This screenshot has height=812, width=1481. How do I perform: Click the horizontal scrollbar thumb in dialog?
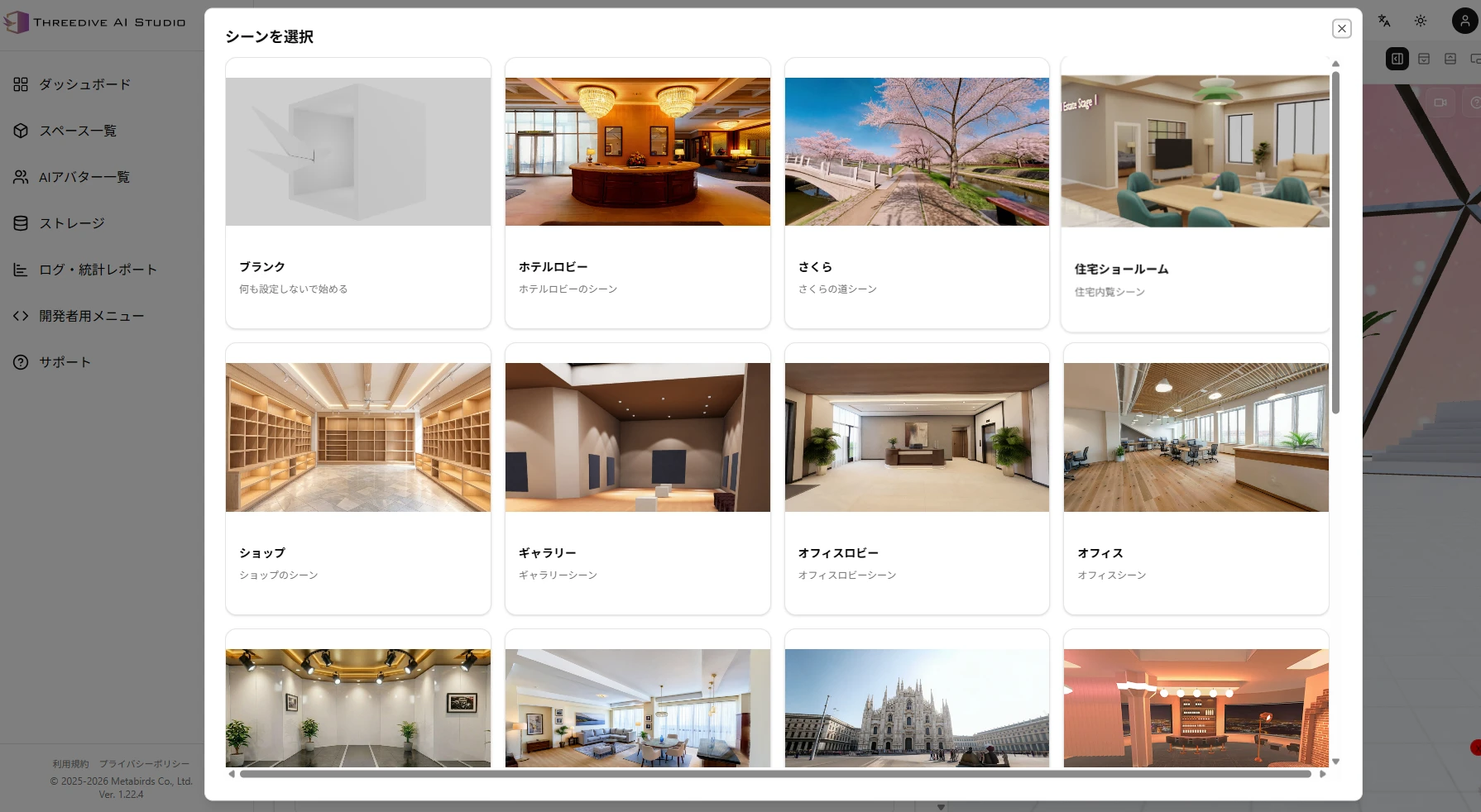(776, 774)
